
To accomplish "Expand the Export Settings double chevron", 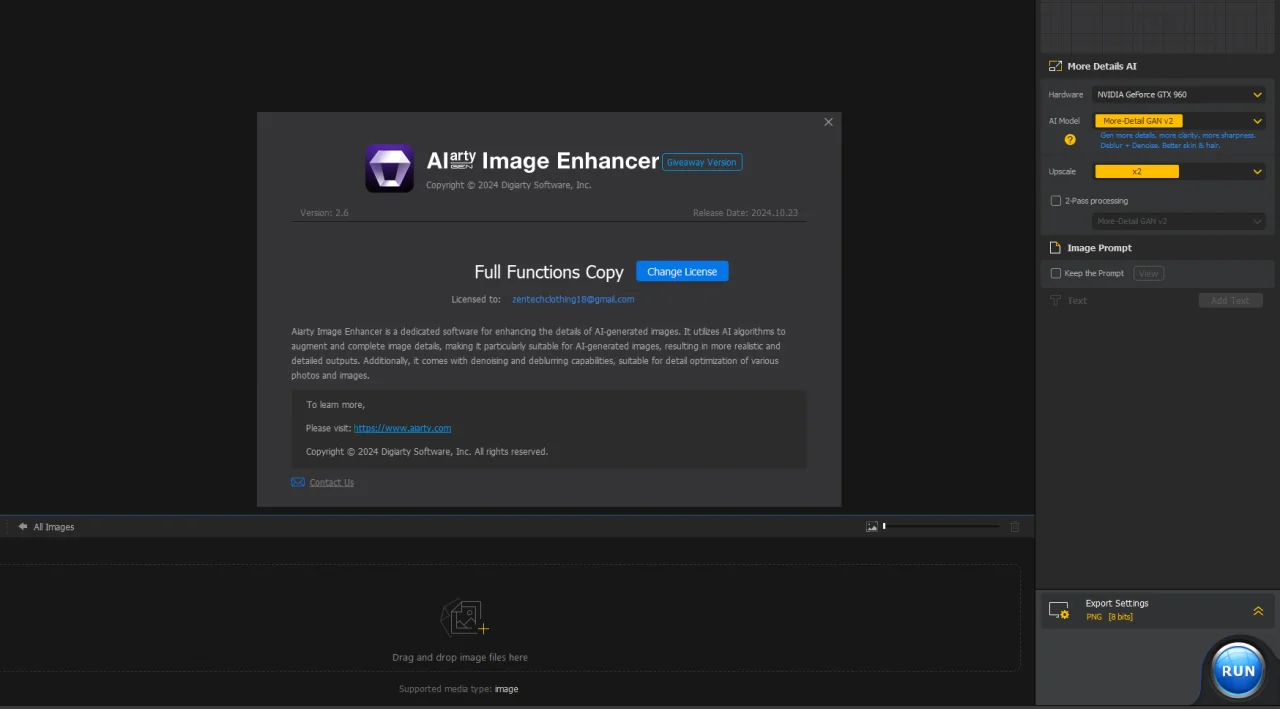I will pyautogui.click(x=1258, y=611).
